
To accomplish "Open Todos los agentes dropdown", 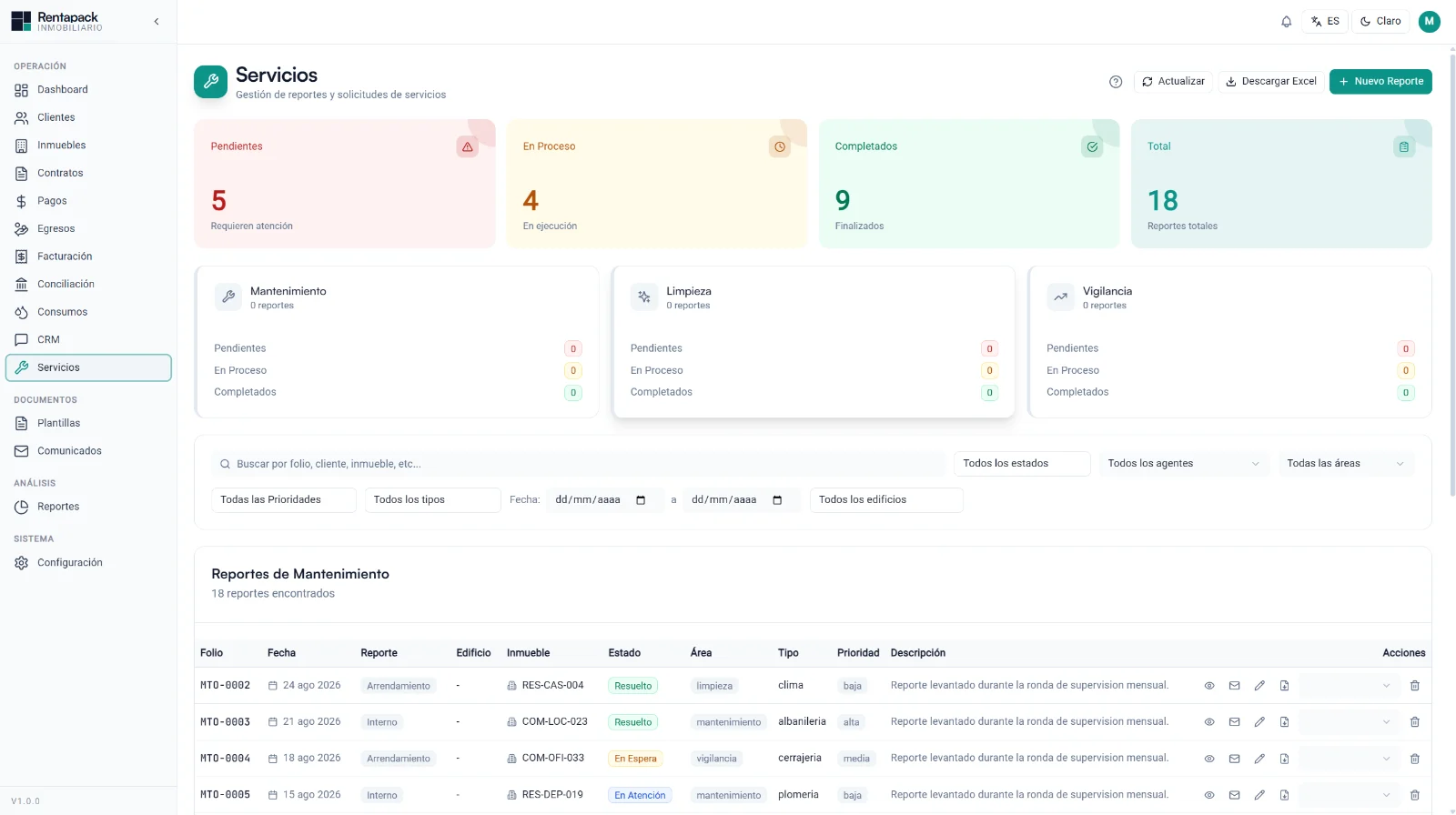I will pos(1183,464).
